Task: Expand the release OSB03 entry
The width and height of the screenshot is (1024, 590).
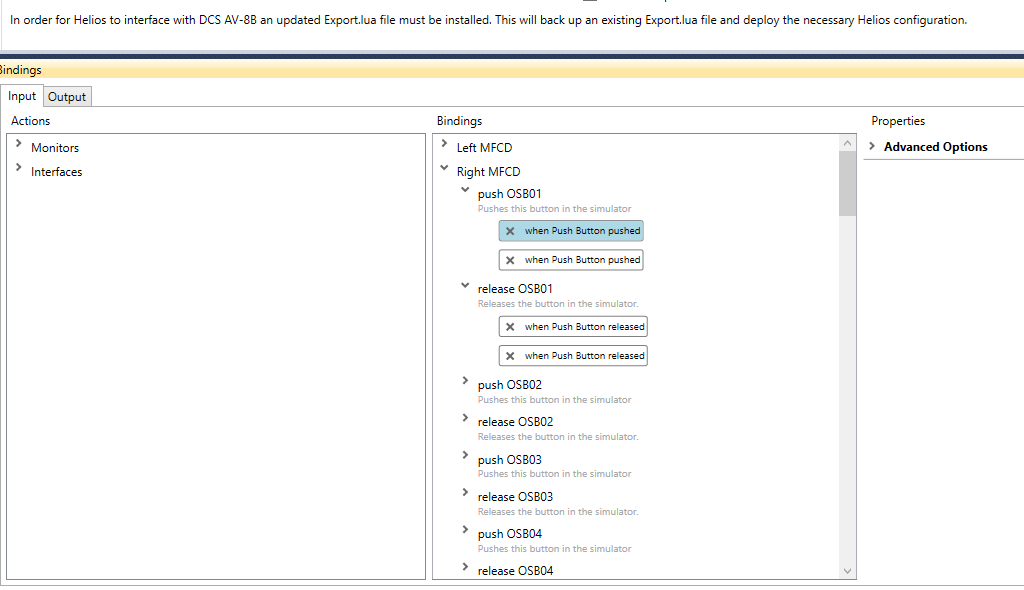Action: pyautogui.click(x=465, y=492)
